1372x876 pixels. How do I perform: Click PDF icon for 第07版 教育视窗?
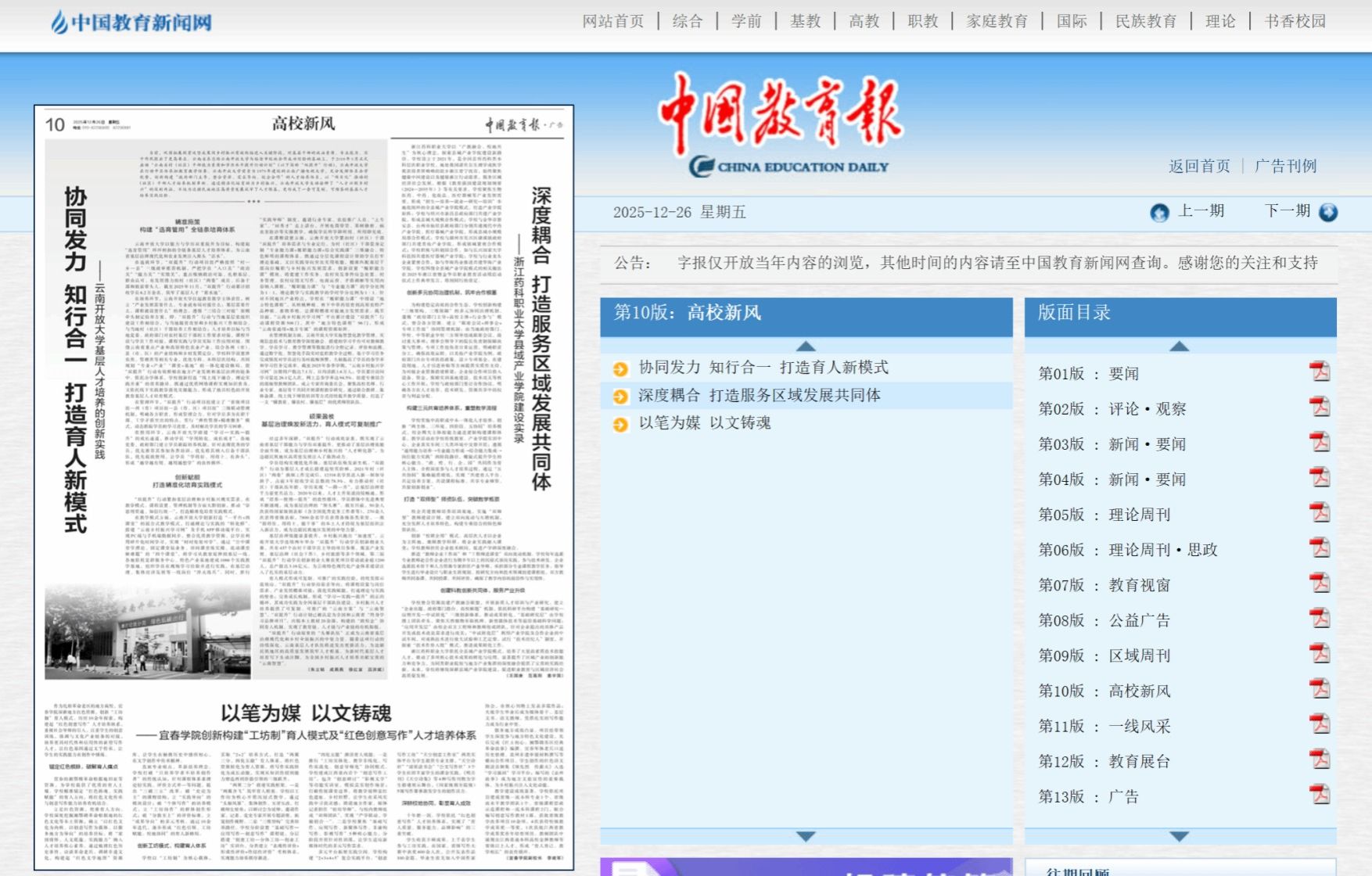(x=1320, y=583)
